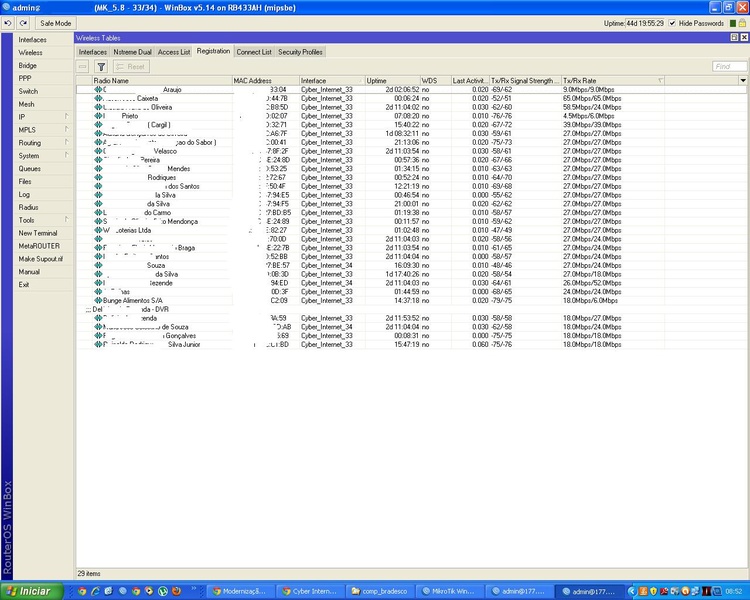The height and width of the screenshot is (600, 750).
Task: Expand the Tools submenu in sidebar
Action: [66, 220]
